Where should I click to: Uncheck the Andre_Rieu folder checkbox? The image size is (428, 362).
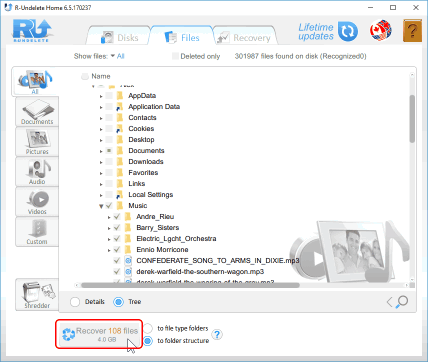point(117,217)
